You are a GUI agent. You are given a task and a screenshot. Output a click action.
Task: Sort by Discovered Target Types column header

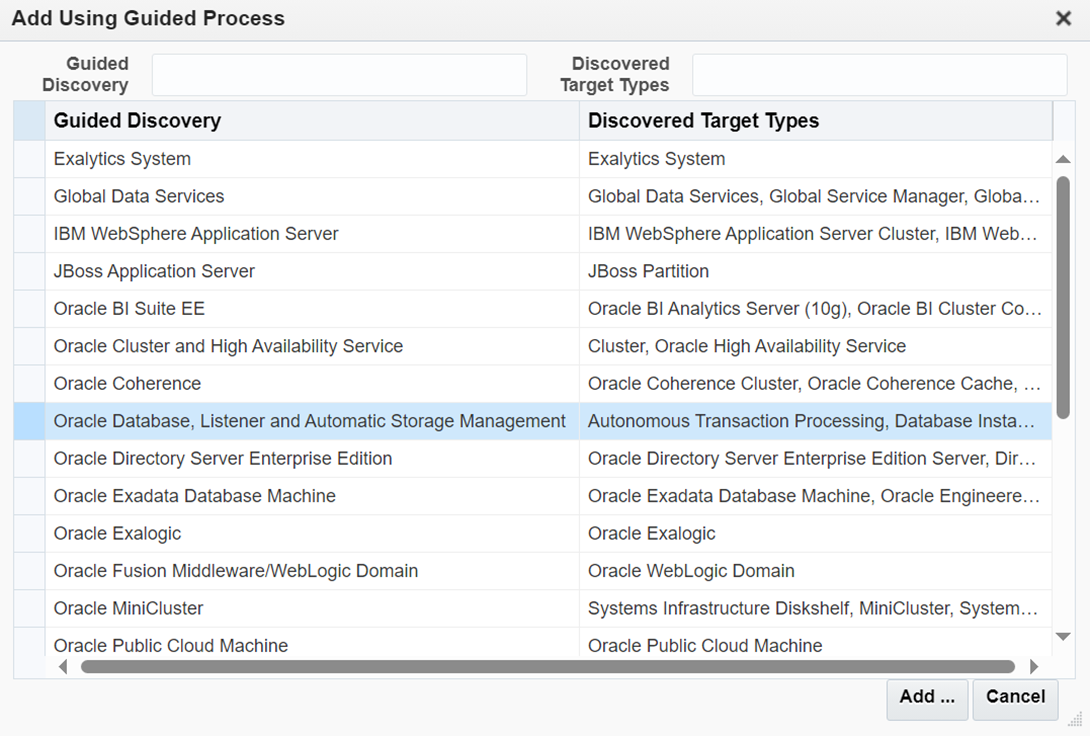coord(816,120)
